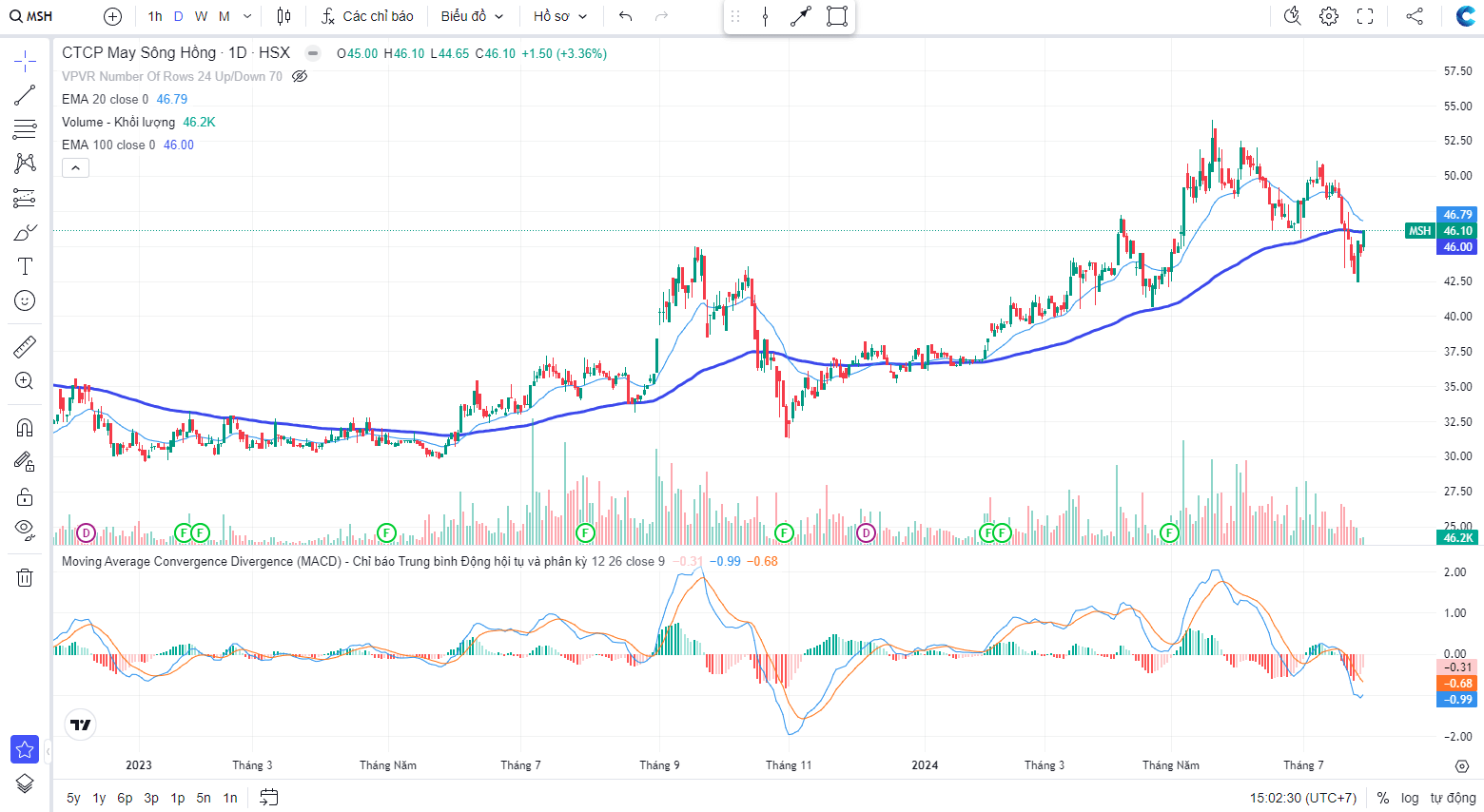Toggle magnet mode for drawings

[x=25, y=428]
